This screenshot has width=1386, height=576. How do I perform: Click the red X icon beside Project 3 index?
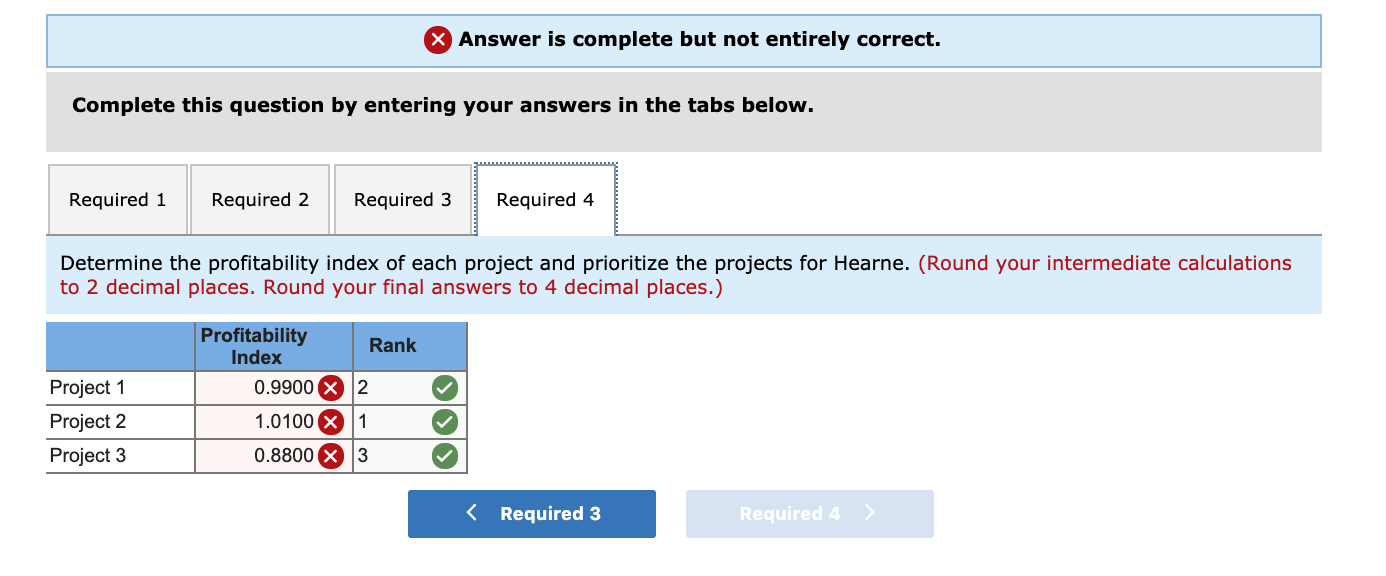[x=331, y=456]
